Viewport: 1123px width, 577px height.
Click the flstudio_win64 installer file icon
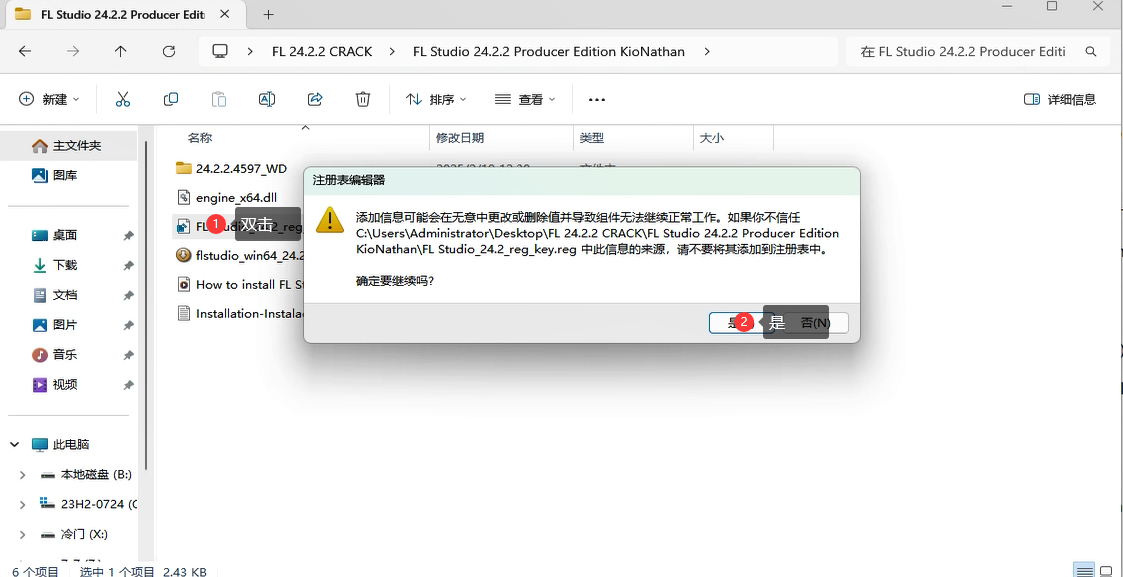pyautogui.click(x=183, y=255)
